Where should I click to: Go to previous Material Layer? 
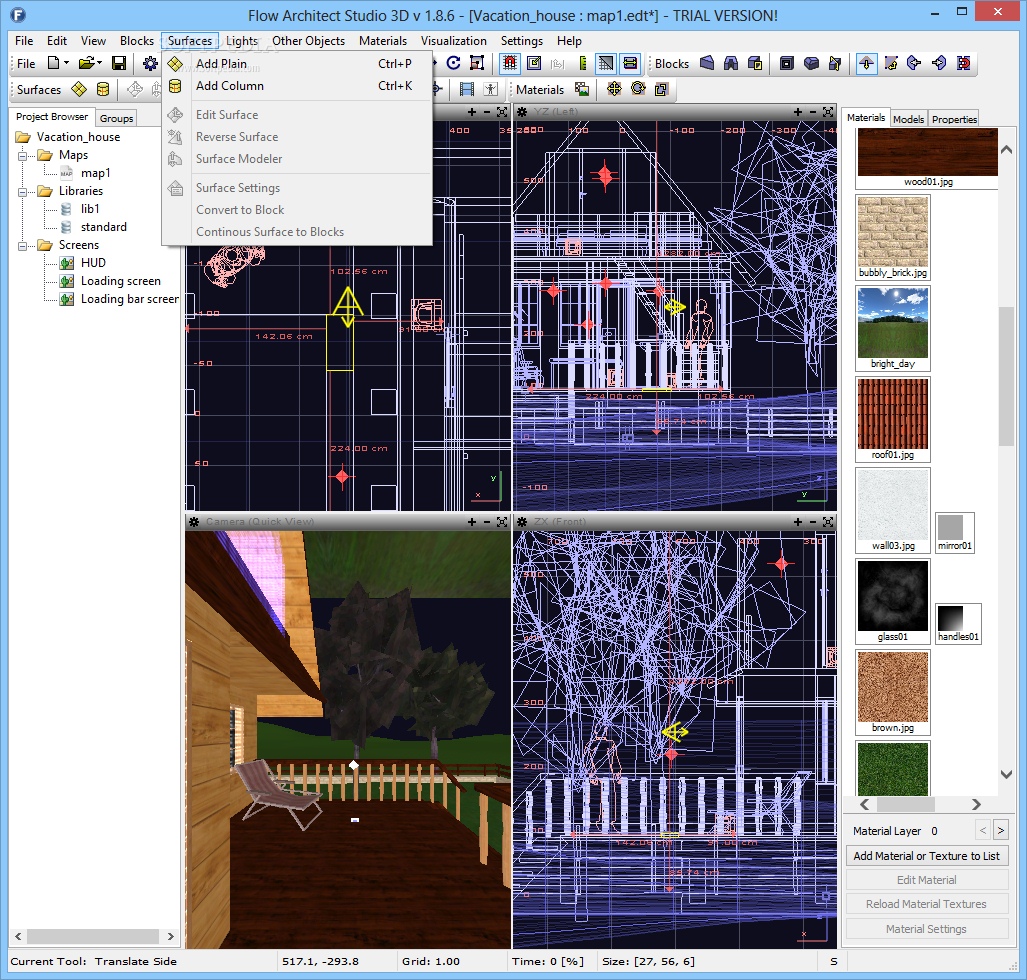click(982, 831)
